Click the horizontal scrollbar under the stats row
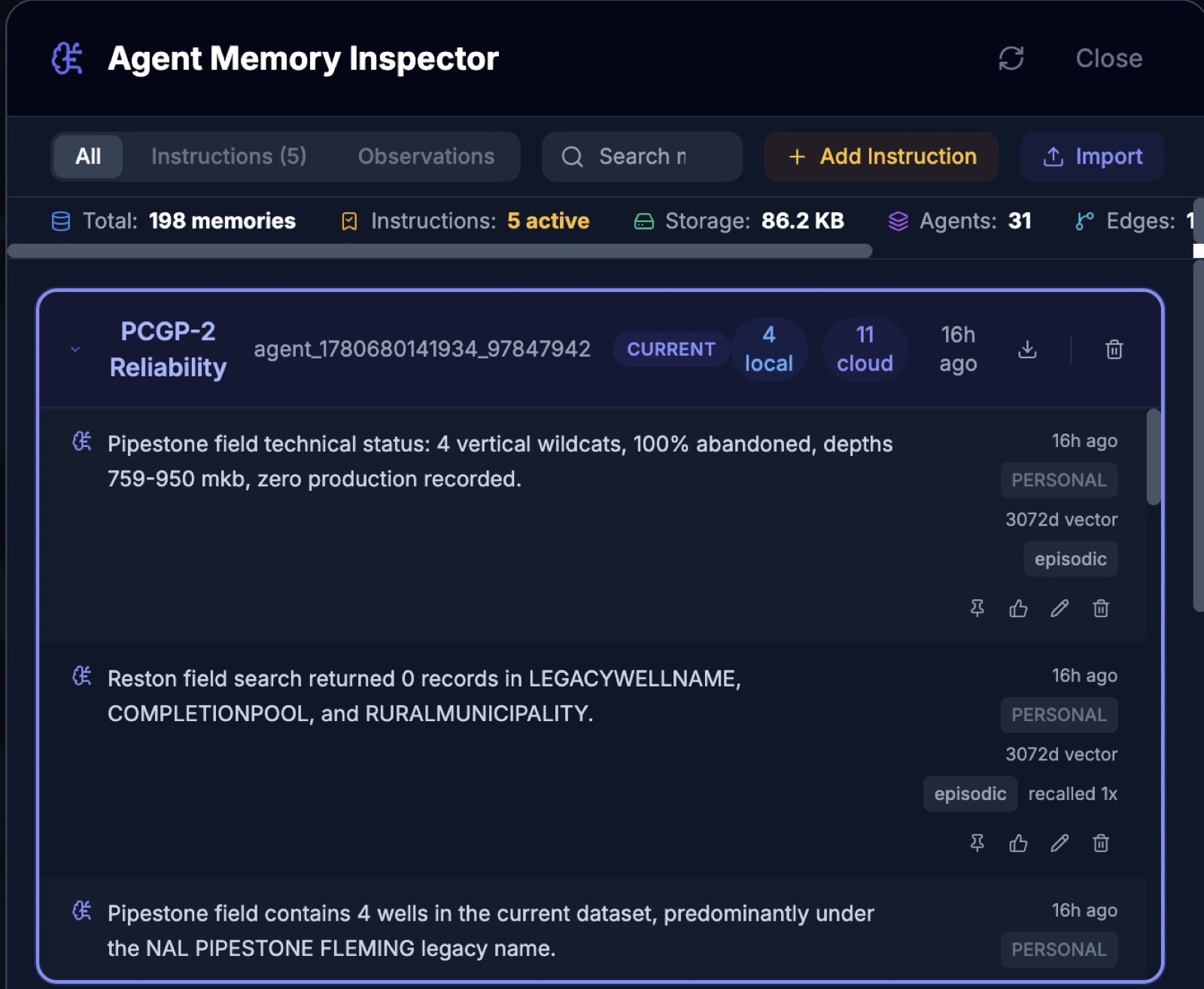 pos(439,251)
